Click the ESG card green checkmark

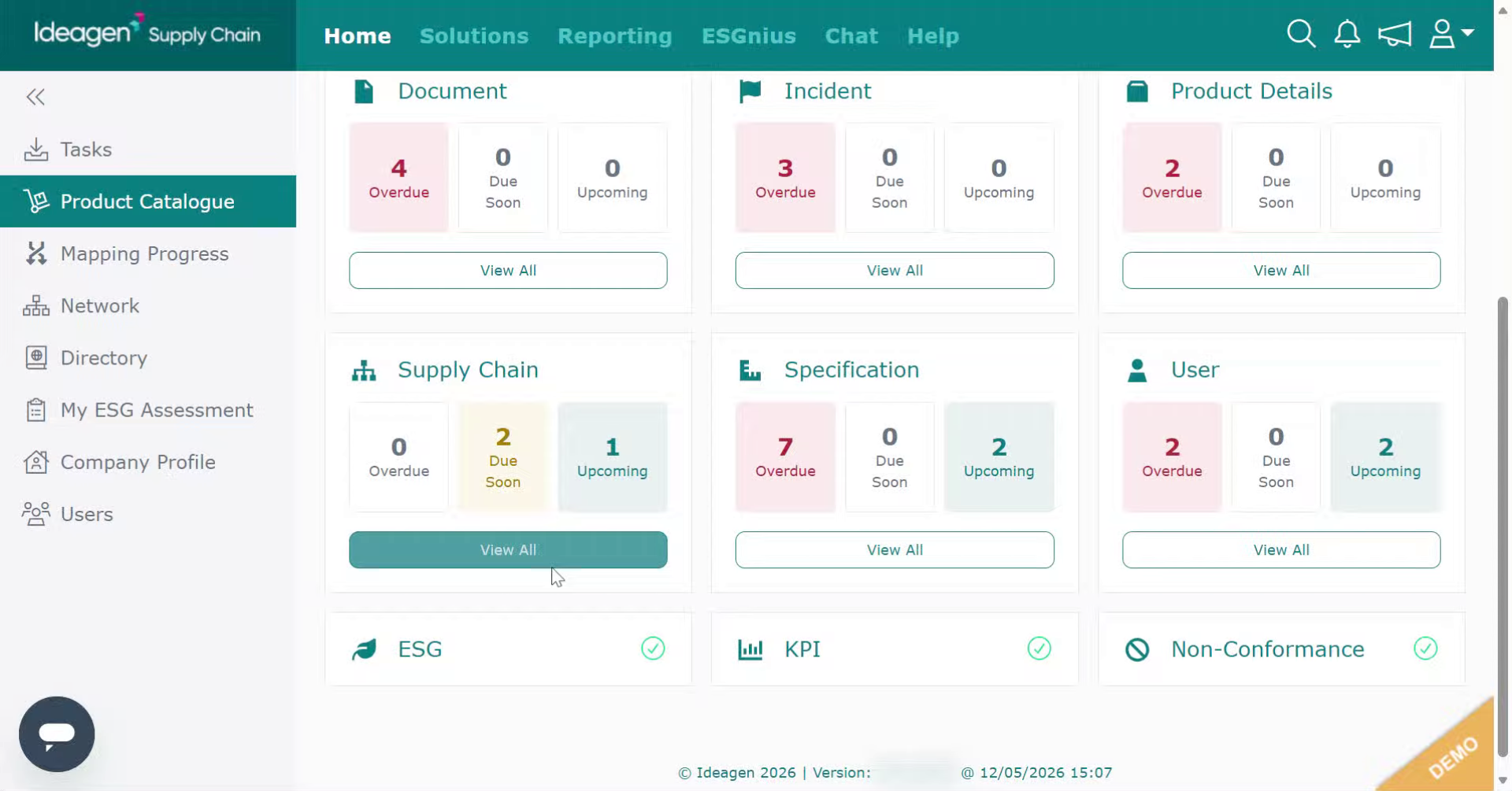(x=653, y=649)
